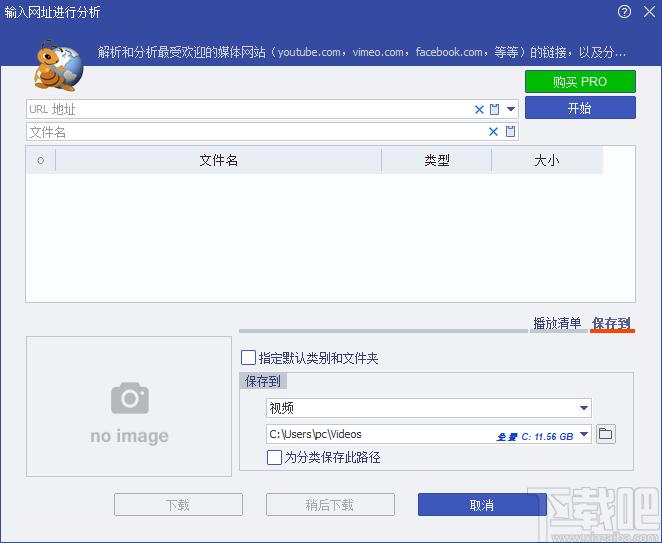662x543 pixels.
Task: Click the no image preview thumbnail
Action: [x=129, y=406]
